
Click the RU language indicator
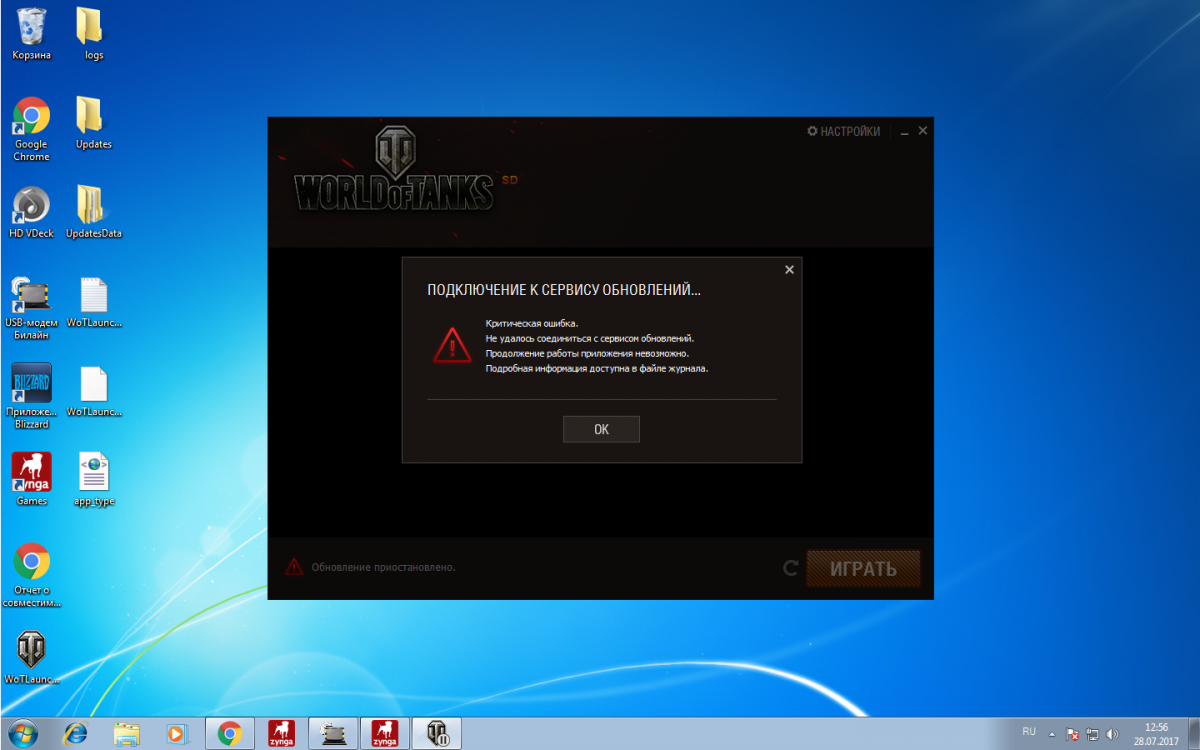click(1029, 732)
